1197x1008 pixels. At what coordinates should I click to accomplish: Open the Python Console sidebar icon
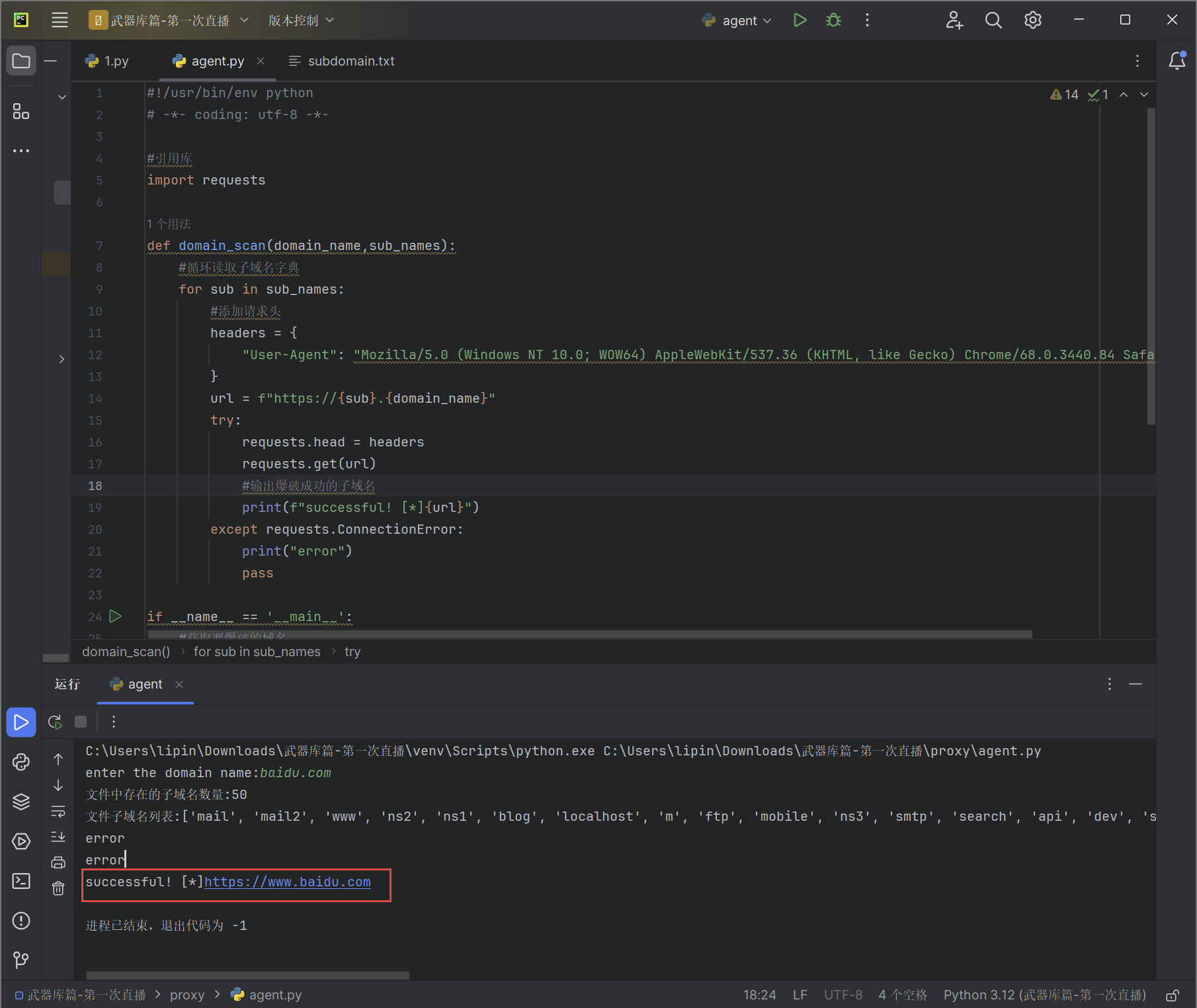pyautogui.click(x=21, y=762)
